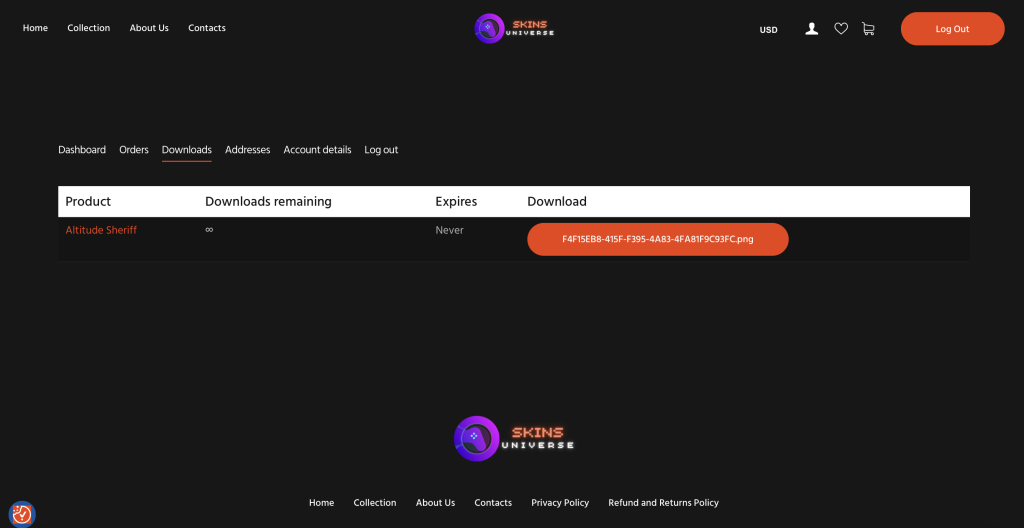Switch to the Orders account tab
Image resolution: width=1024 pixels, height=528 pixels.
tap(134, 150)
